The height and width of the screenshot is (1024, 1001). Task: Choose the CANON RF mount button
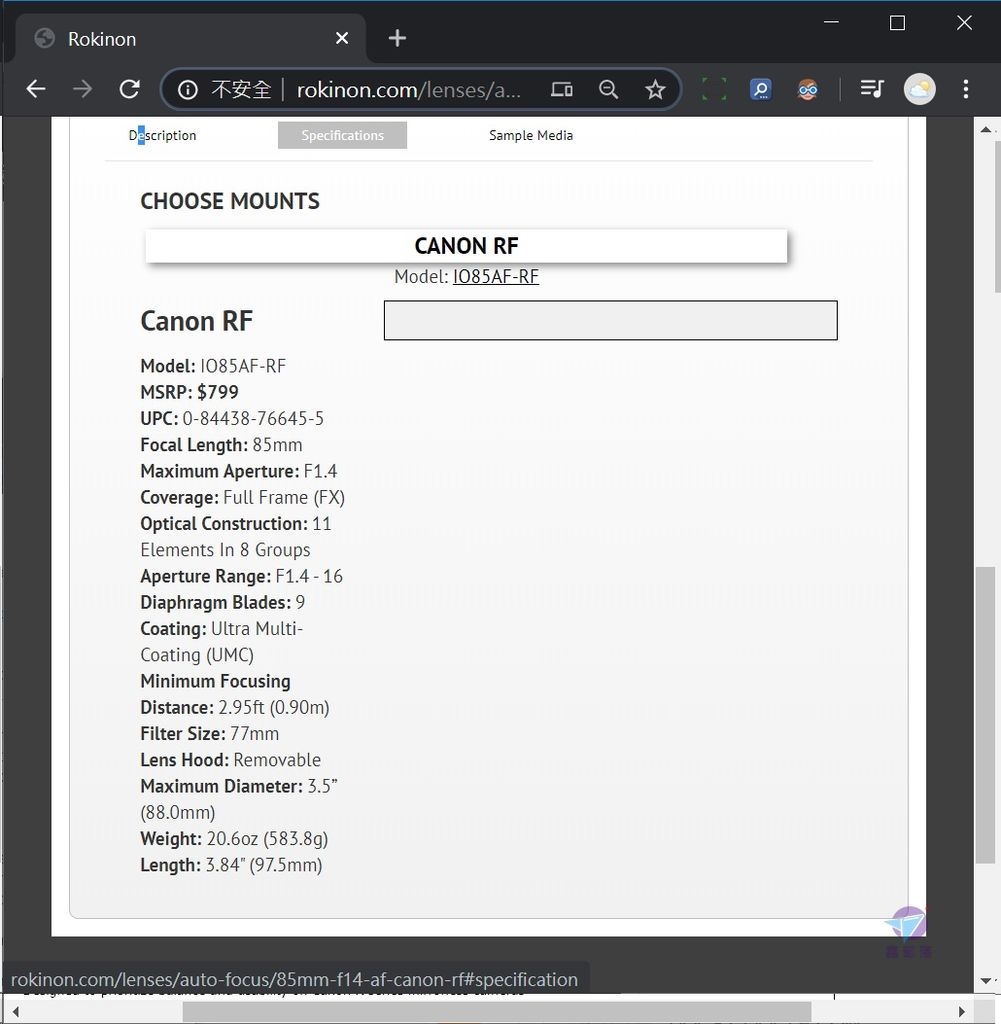(466, 246)
